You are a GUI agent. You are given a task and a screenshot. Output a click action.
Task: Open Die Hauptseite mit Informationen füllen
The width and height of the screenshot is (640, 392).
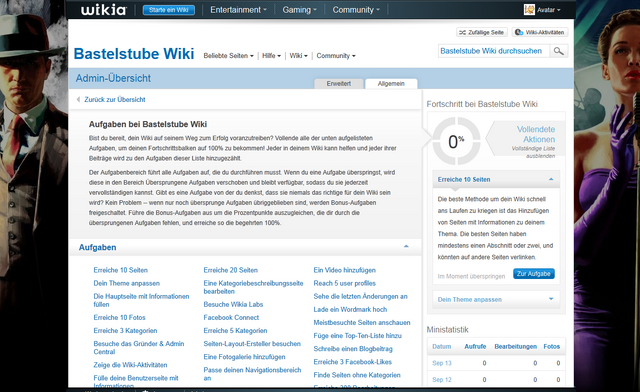tap(141, 300)
